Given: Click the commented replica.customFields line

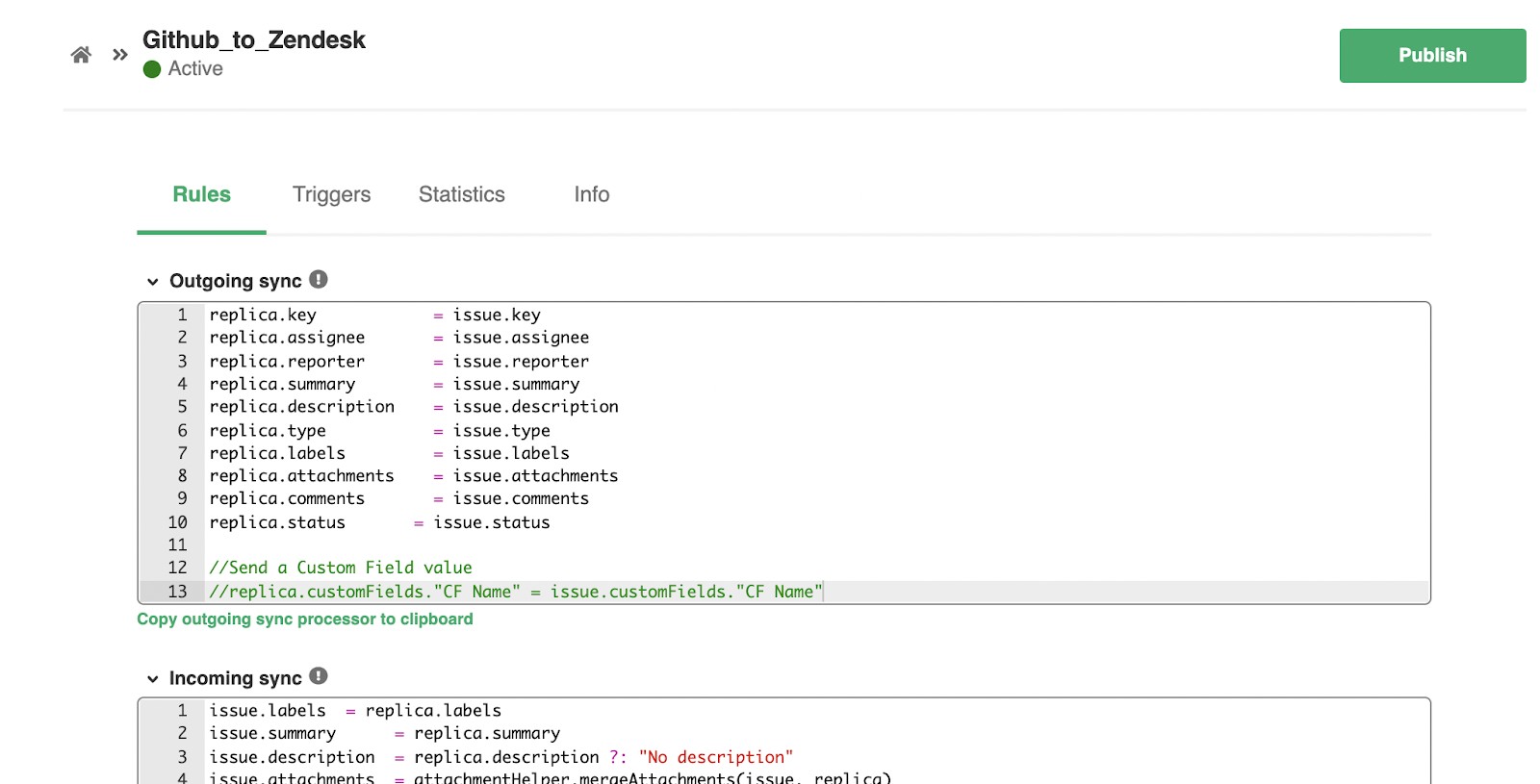Looking at the screenshot, I should pos(516,592).
